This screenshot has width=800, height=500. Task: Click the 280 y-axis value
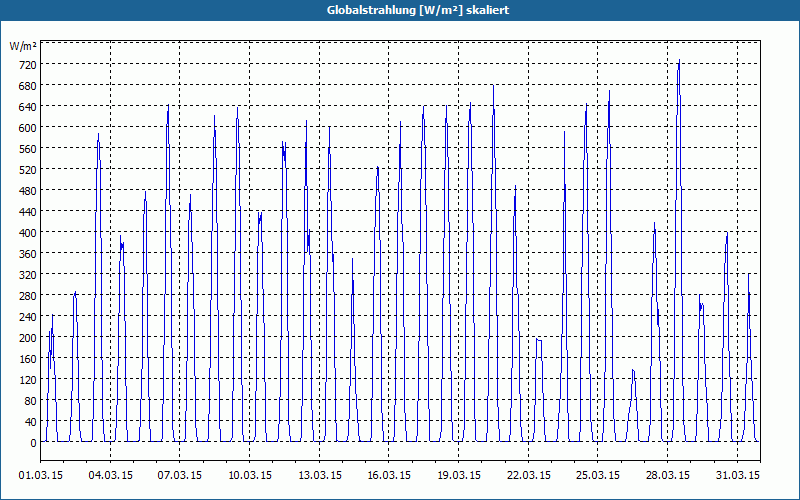tap(28, 295)
